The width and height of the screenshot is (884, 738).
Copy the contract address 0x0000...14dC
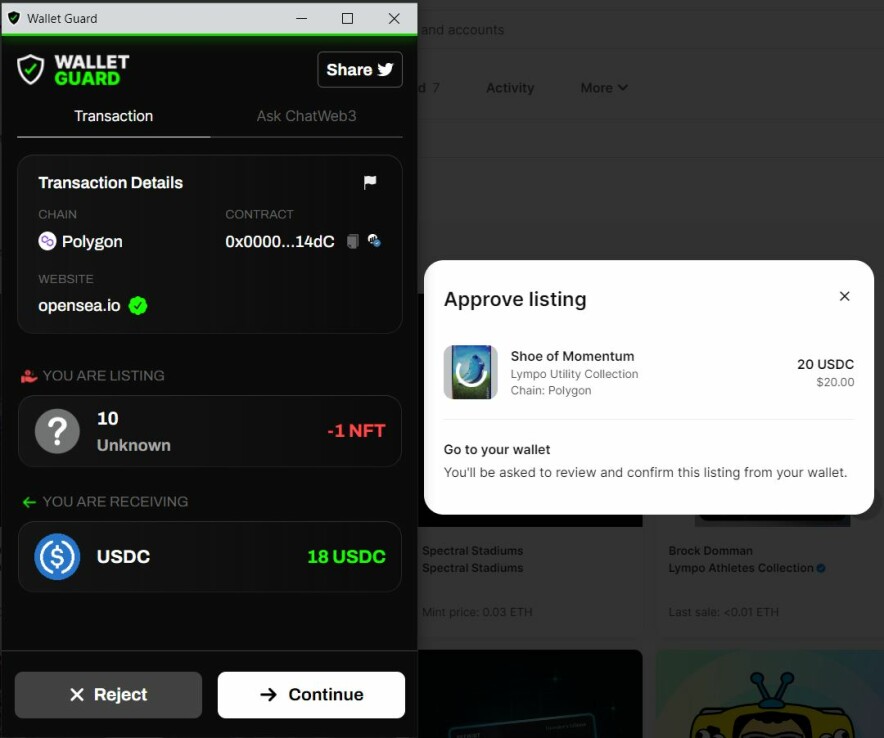point(351,241)
